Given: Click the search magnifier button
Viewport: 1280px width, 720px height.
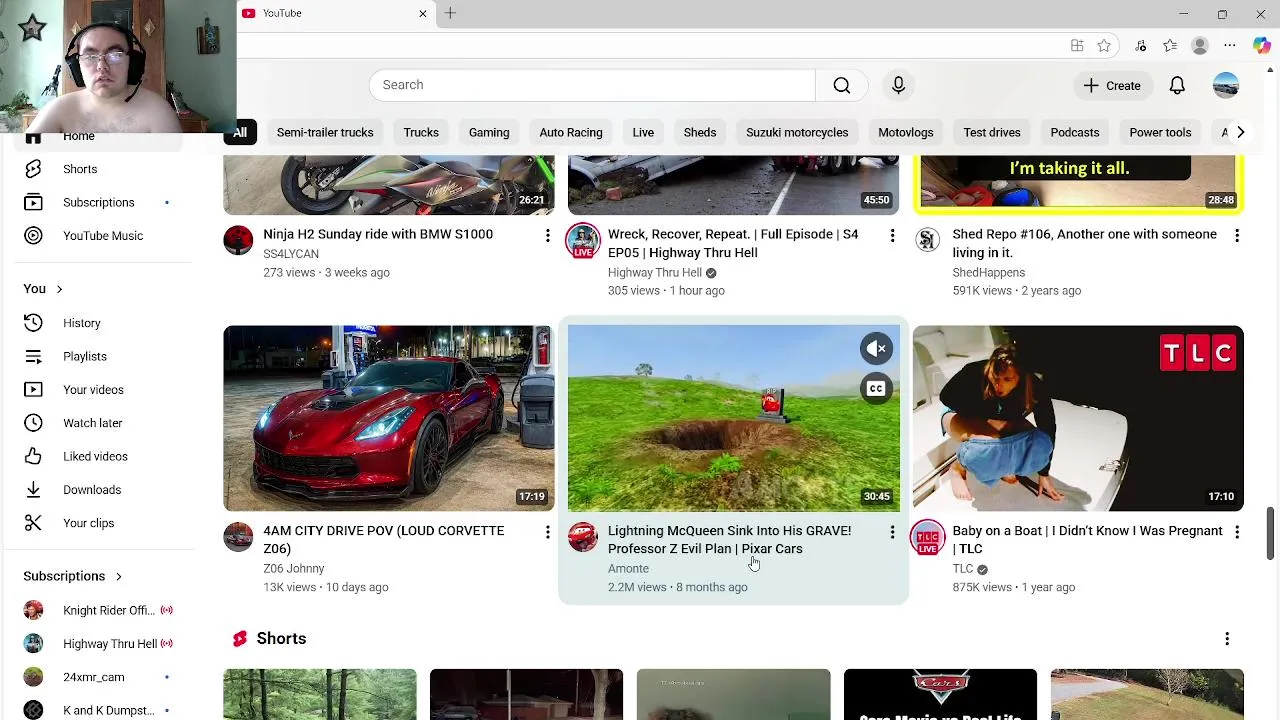Looking at the screenshot, I should 842,85.
